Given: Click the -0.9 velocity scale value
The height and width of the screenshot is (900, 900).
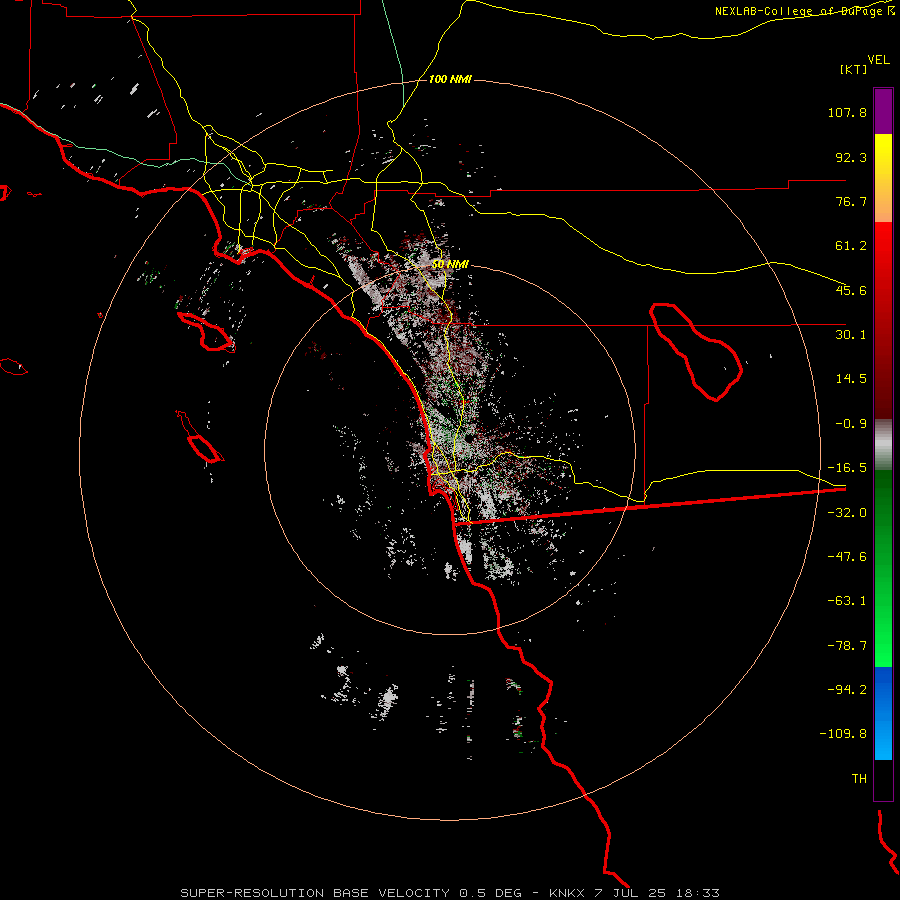Looking at the screenshot, I should [851, 424].
